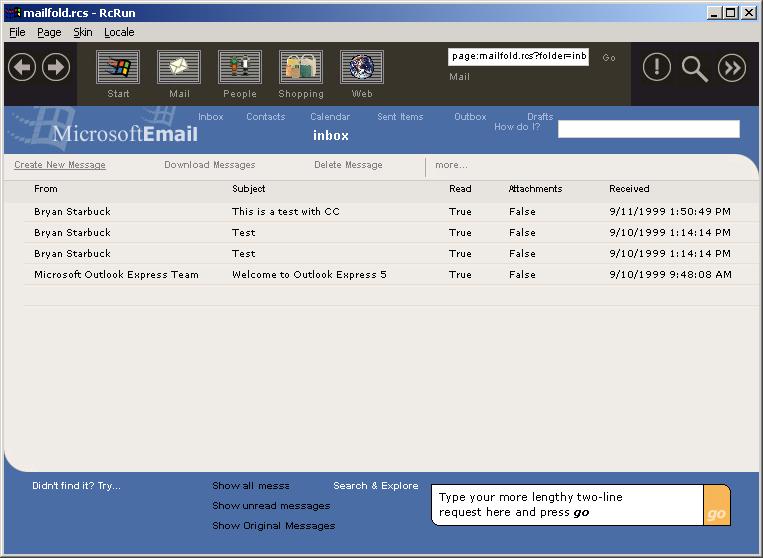Click the back arrow navigation icon
Screen dimensions: 763x558
[22, 67]
